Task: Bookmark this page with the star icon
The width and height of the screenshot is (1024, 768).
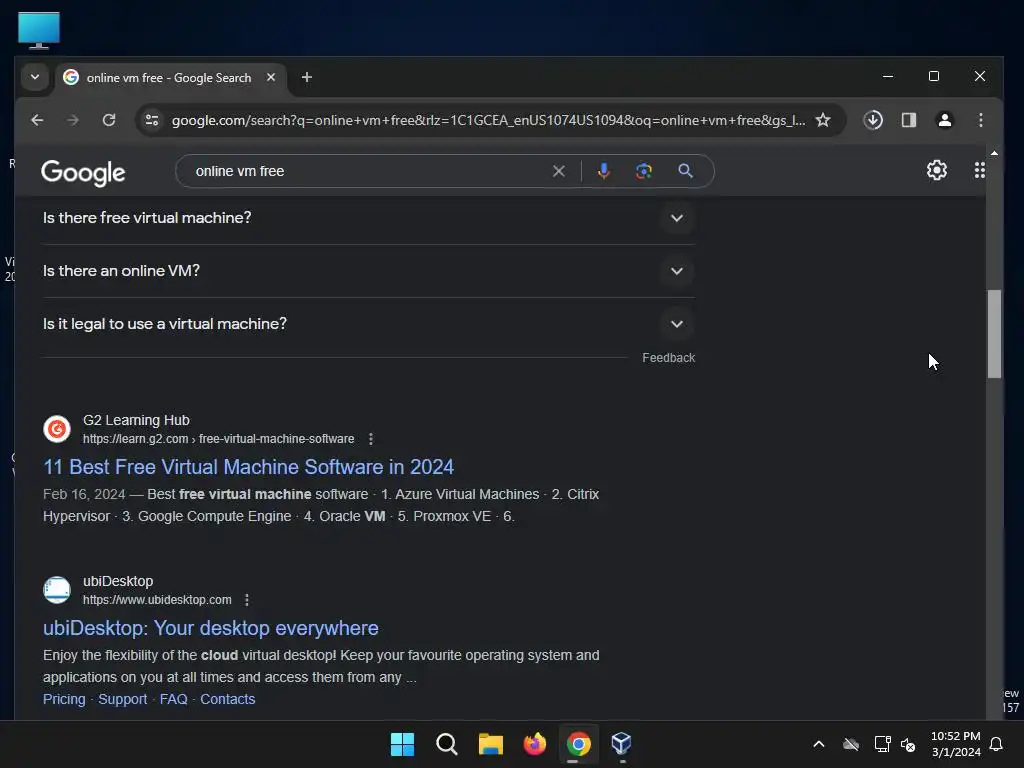Action: (x=823, y=120)
